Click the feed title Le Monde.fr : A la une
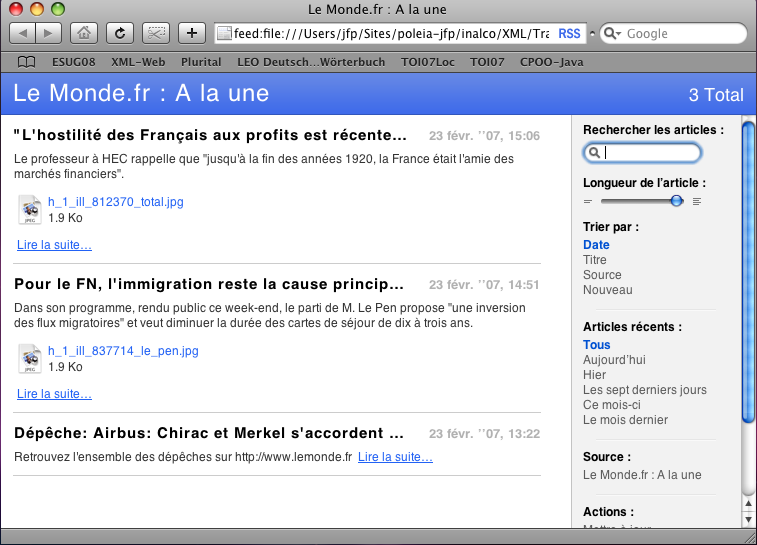The height and width of the screenshot is (545, 757). (x=141, y=93)
